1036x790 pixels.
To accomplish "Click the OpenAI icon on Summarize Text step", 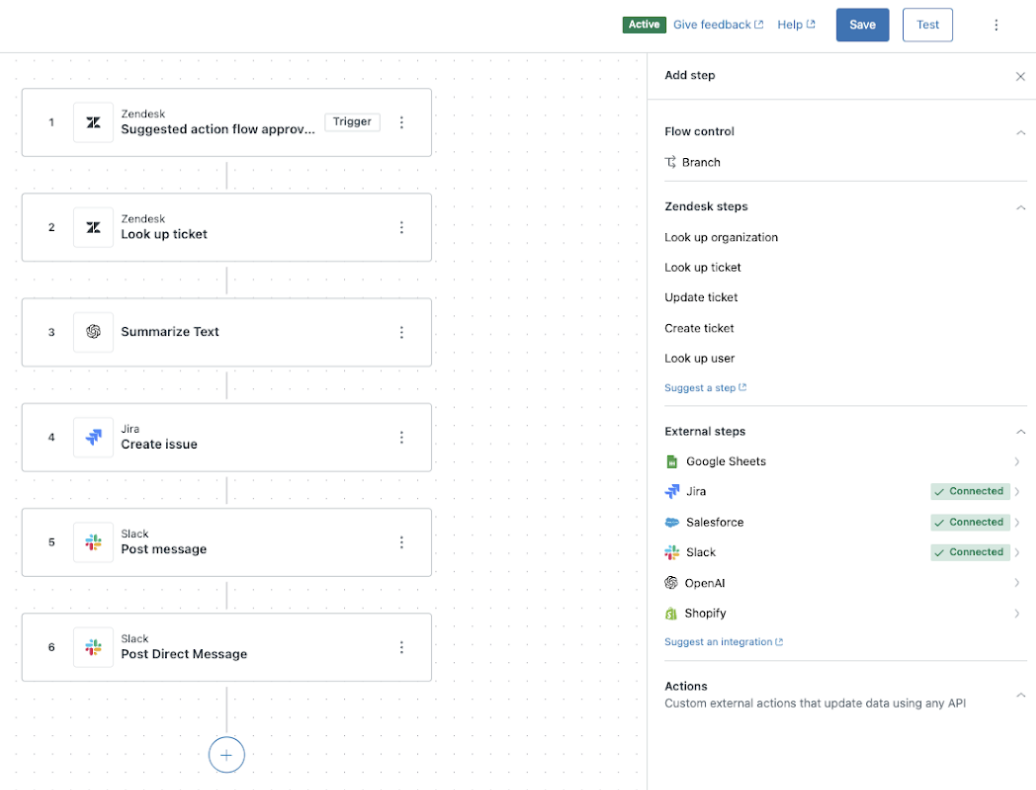I will (x=93, y=332).
